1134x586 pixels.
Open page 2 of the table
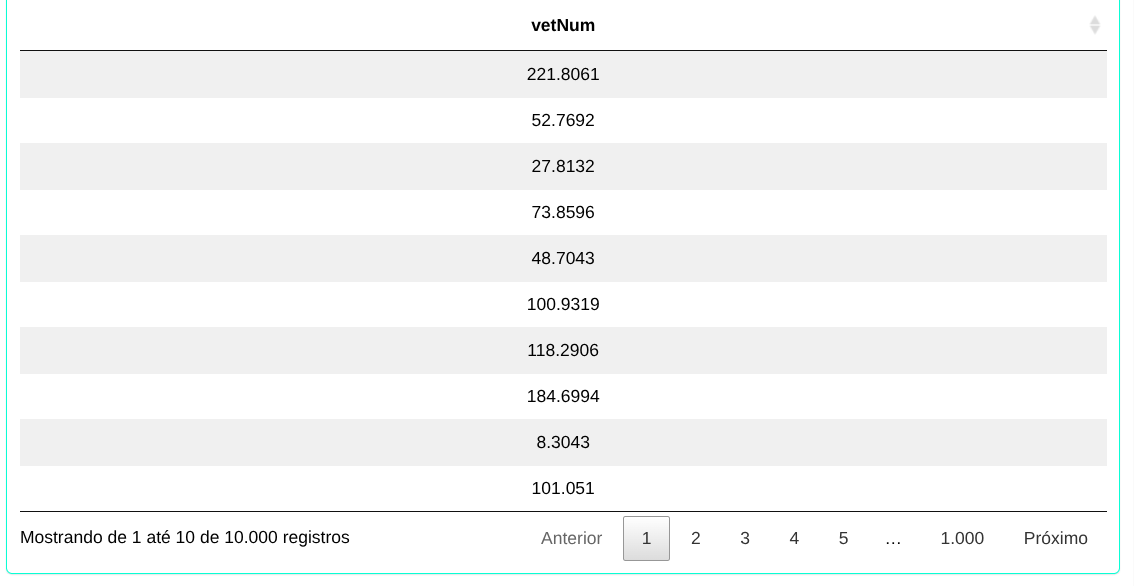pos(695,538)
